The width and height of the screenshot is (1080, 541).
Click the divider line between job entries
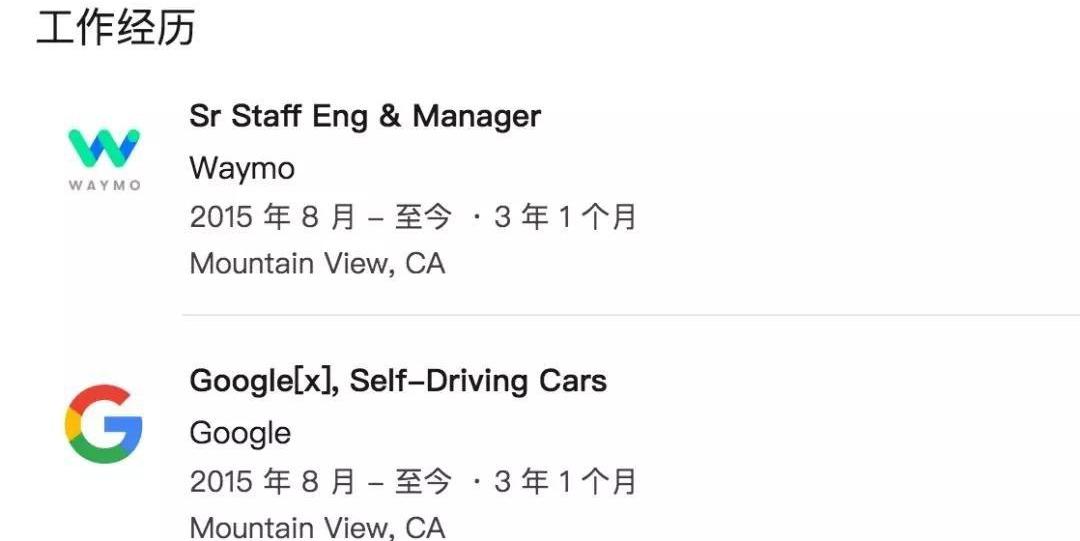pyautogui.click(x=631, y=315)
